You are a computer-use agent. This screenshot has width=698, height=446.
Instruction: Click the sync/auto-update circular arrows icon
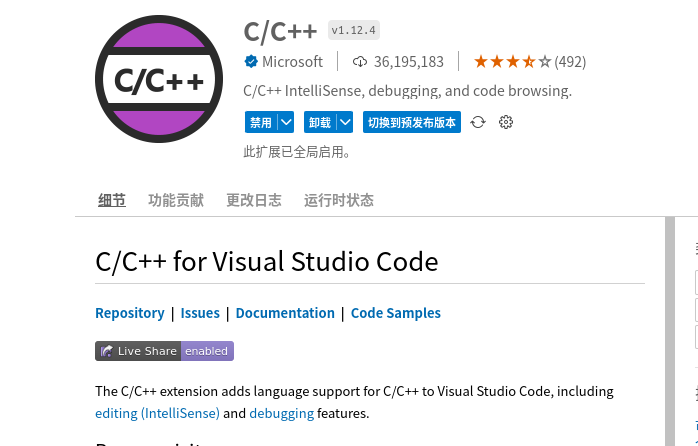coord(478,122)
